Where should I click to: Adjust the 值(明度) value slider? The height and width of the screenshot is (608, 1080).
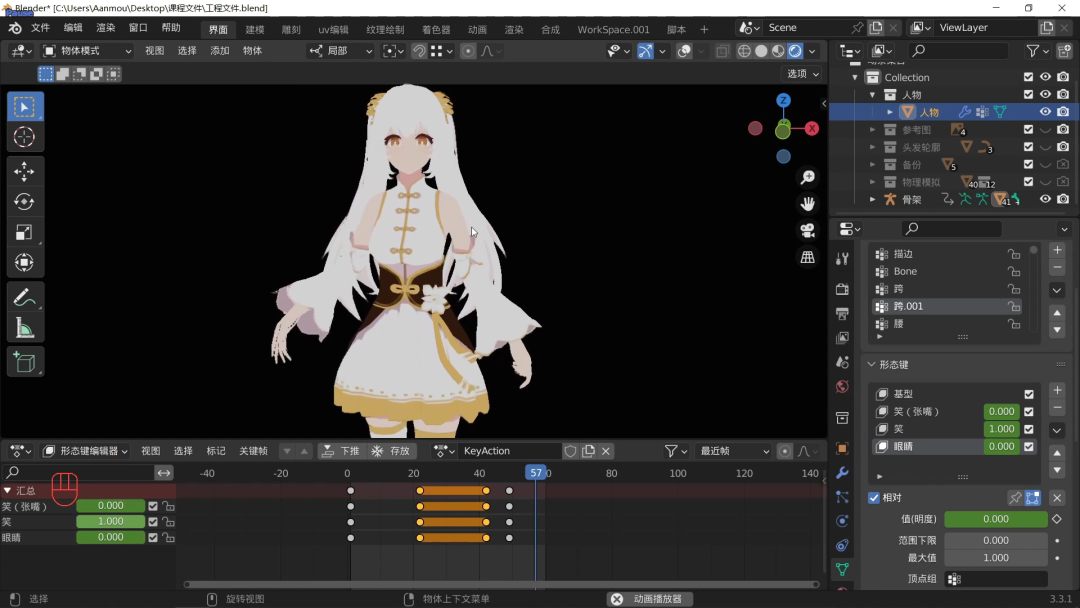pyautogui.click(x=995, y=519)
